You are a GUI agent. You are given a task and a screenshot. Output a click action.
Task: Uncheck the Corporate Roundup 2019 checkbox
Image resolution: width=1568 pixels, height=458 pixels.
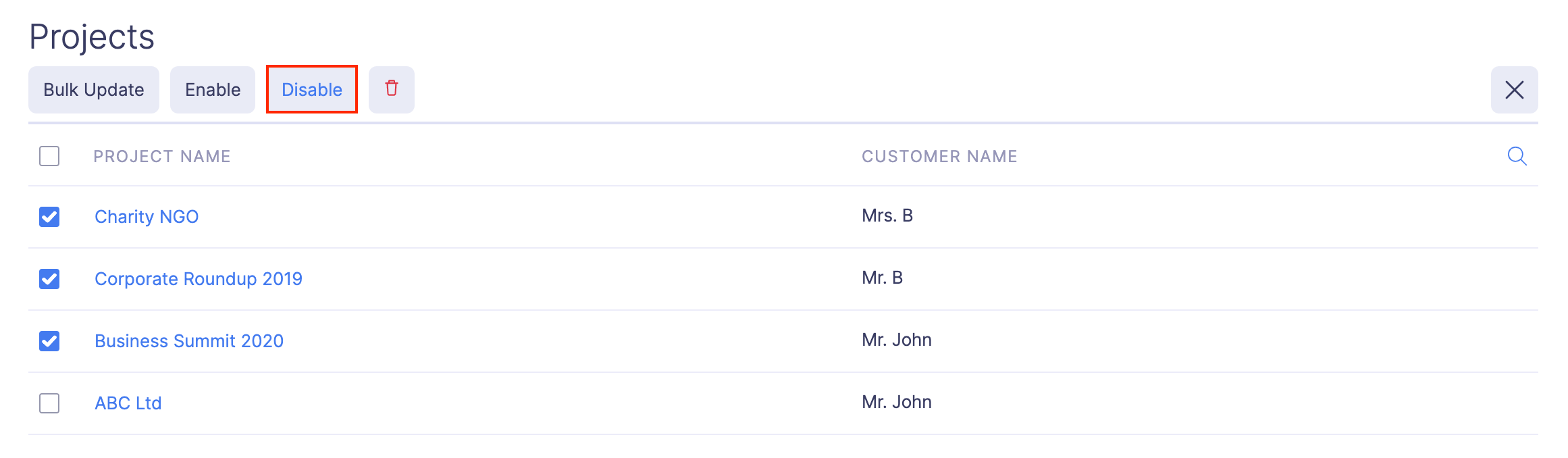click(49, 279)
